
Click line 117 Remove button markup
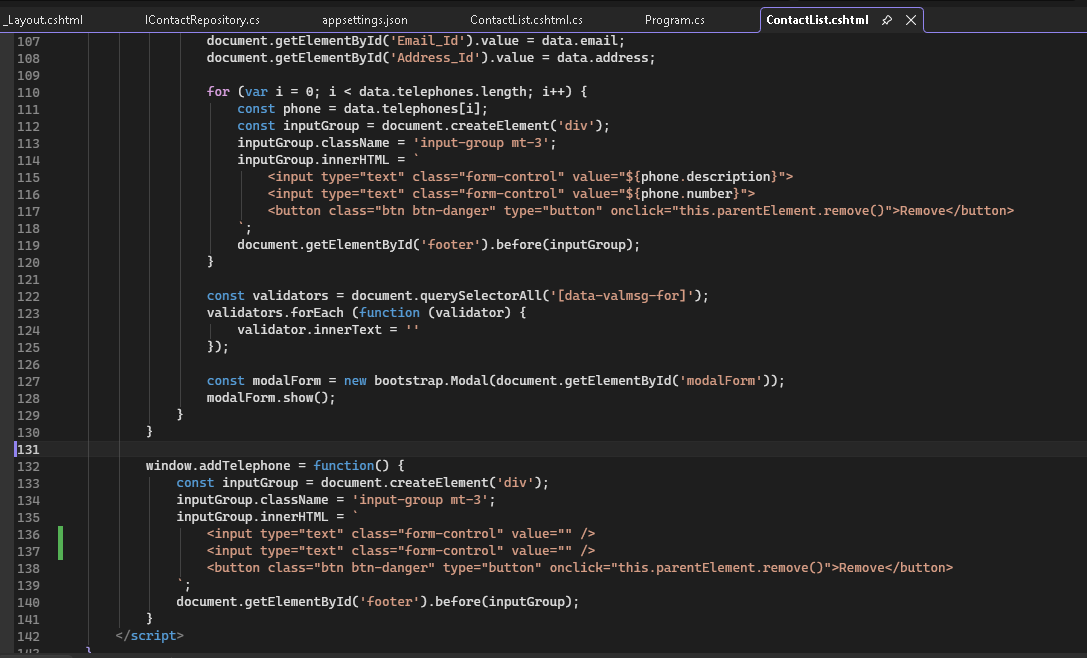click(641, 211)
